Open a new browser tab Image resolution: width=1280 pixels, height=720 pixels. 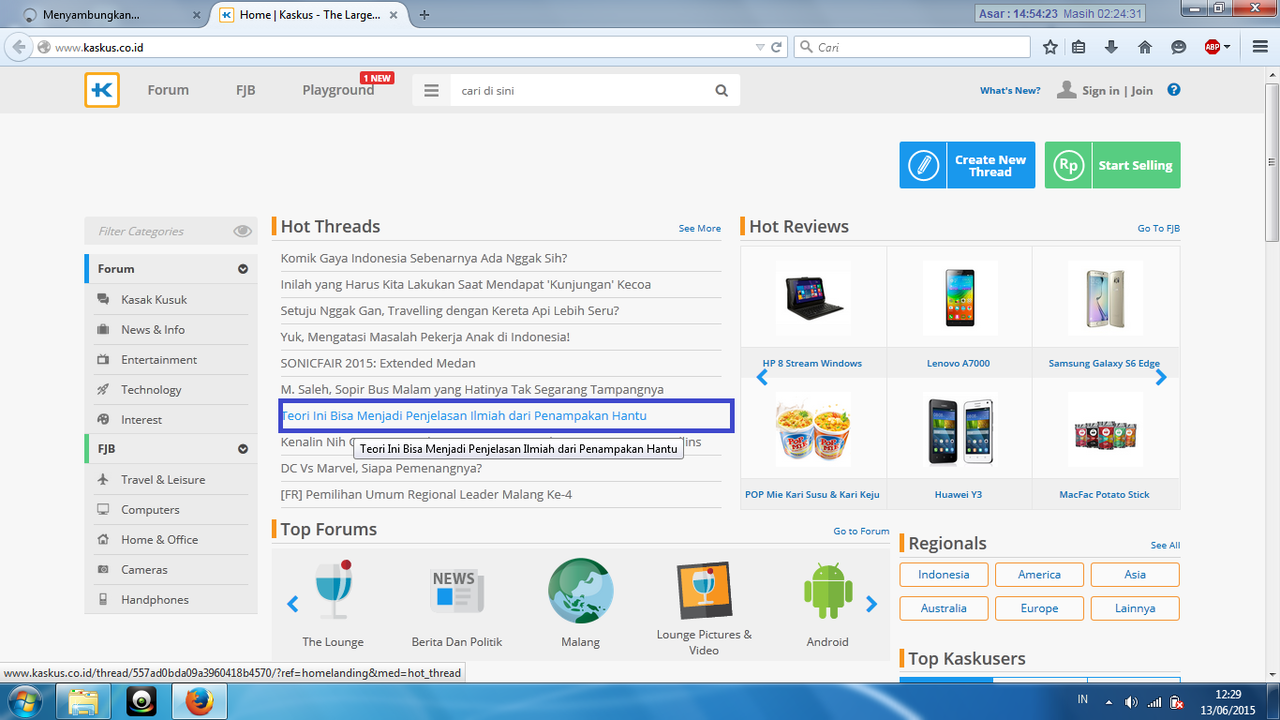(425, 15)
